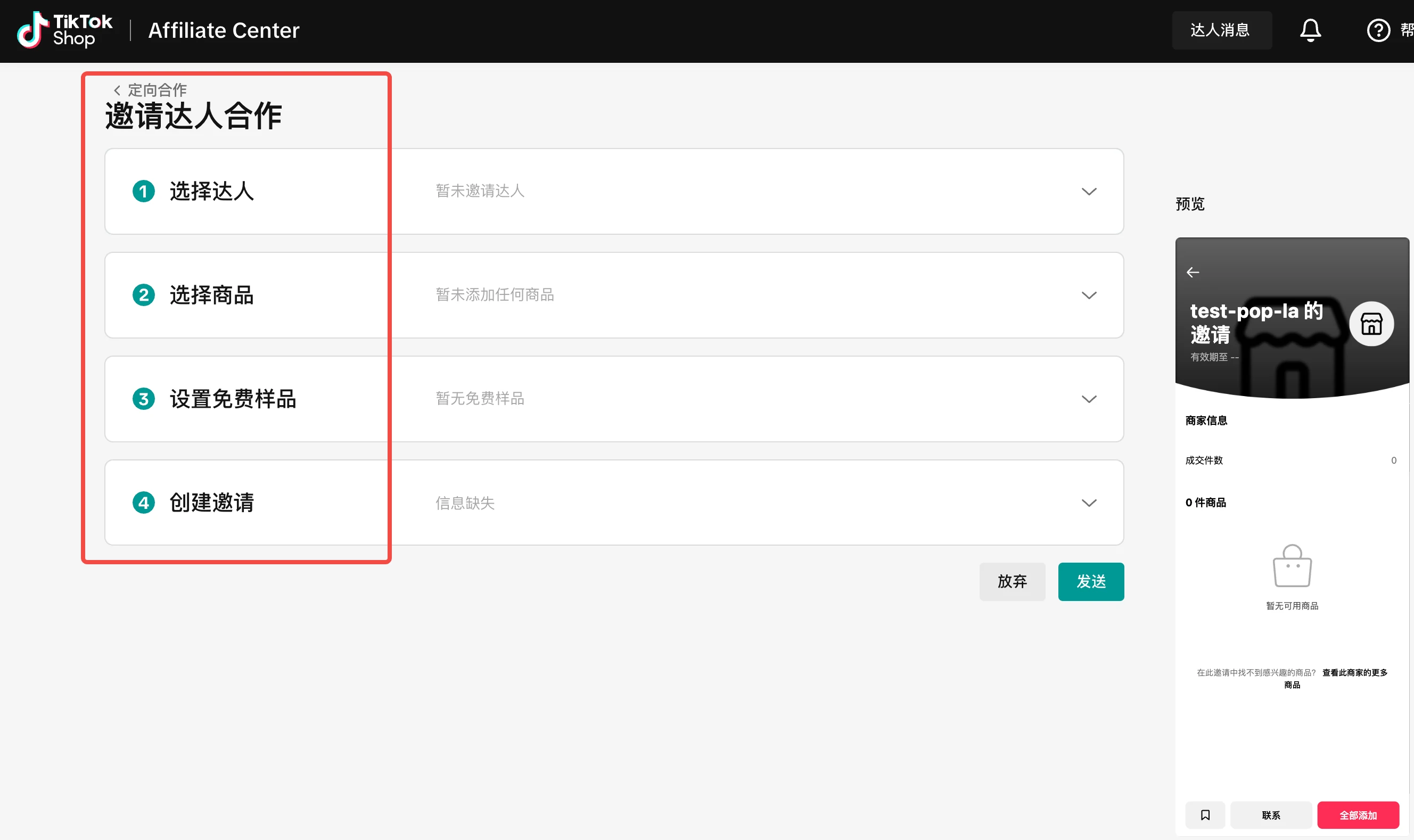Click the step 4 number badge
1414x840 pixels.
click(144, 503)
